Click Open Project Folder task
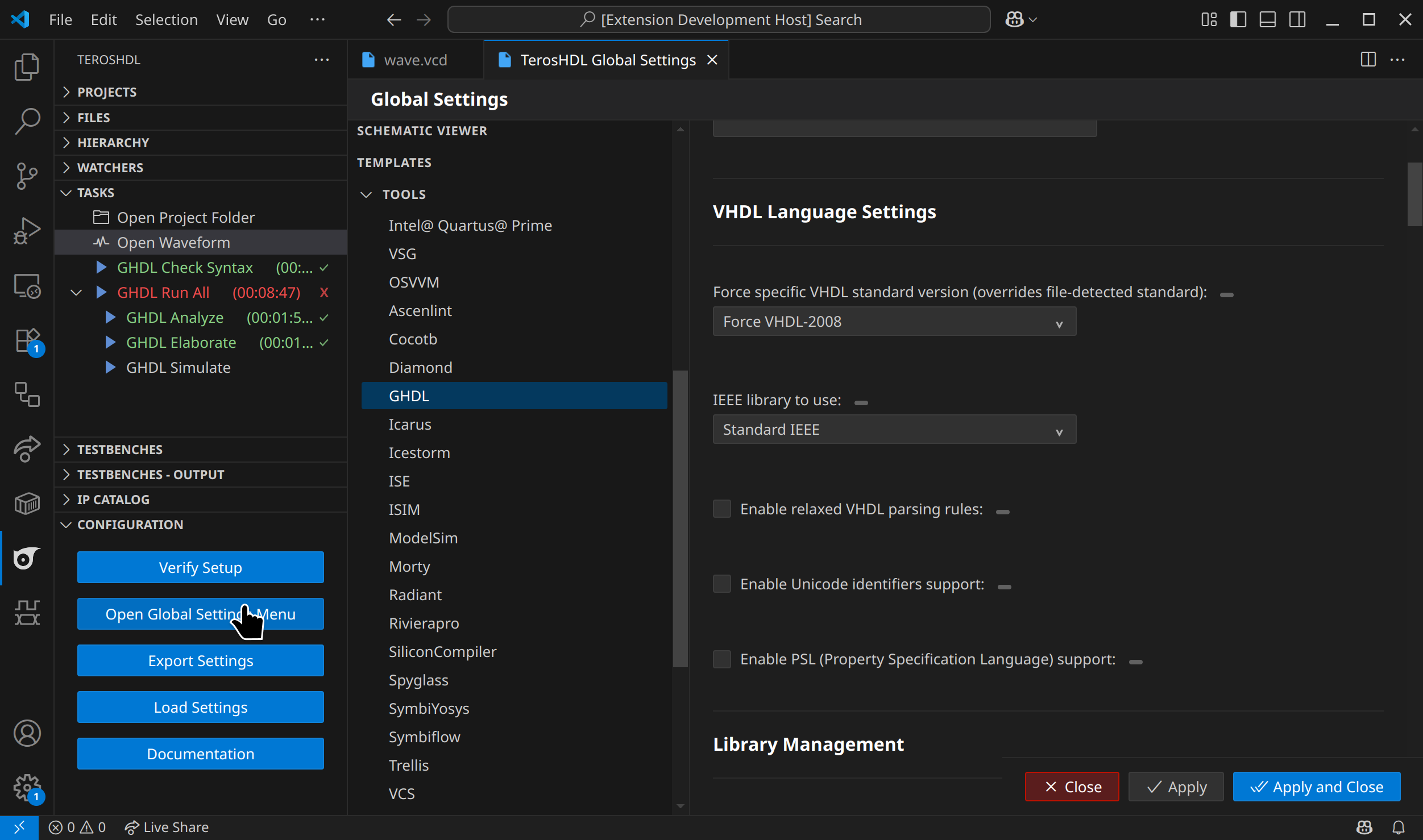Screen dimensions: 1423x840 tap(201, 217)
